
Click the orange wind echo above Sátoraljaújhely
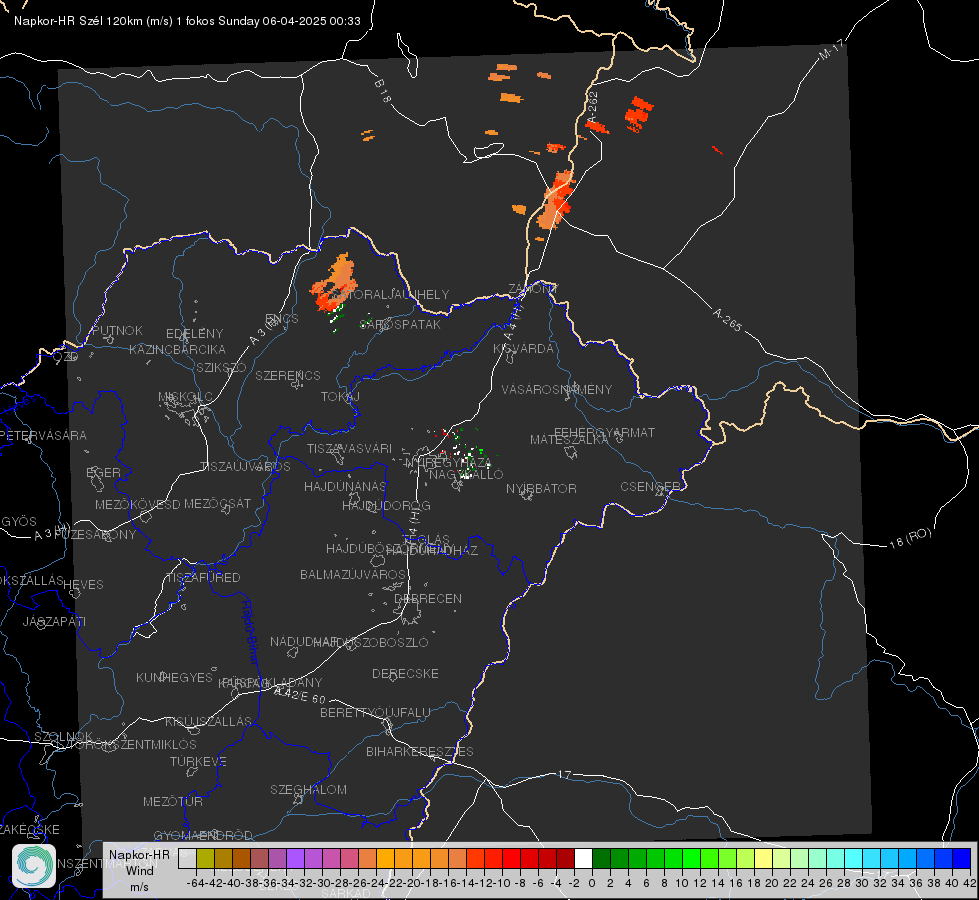pyautogui.click(x=334, y=282)
